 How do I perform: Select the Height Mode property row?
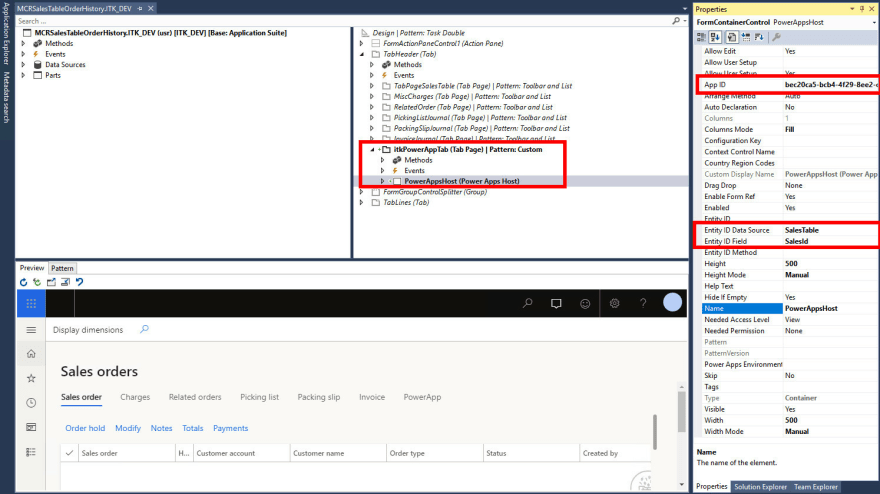[x=790, y=275]
